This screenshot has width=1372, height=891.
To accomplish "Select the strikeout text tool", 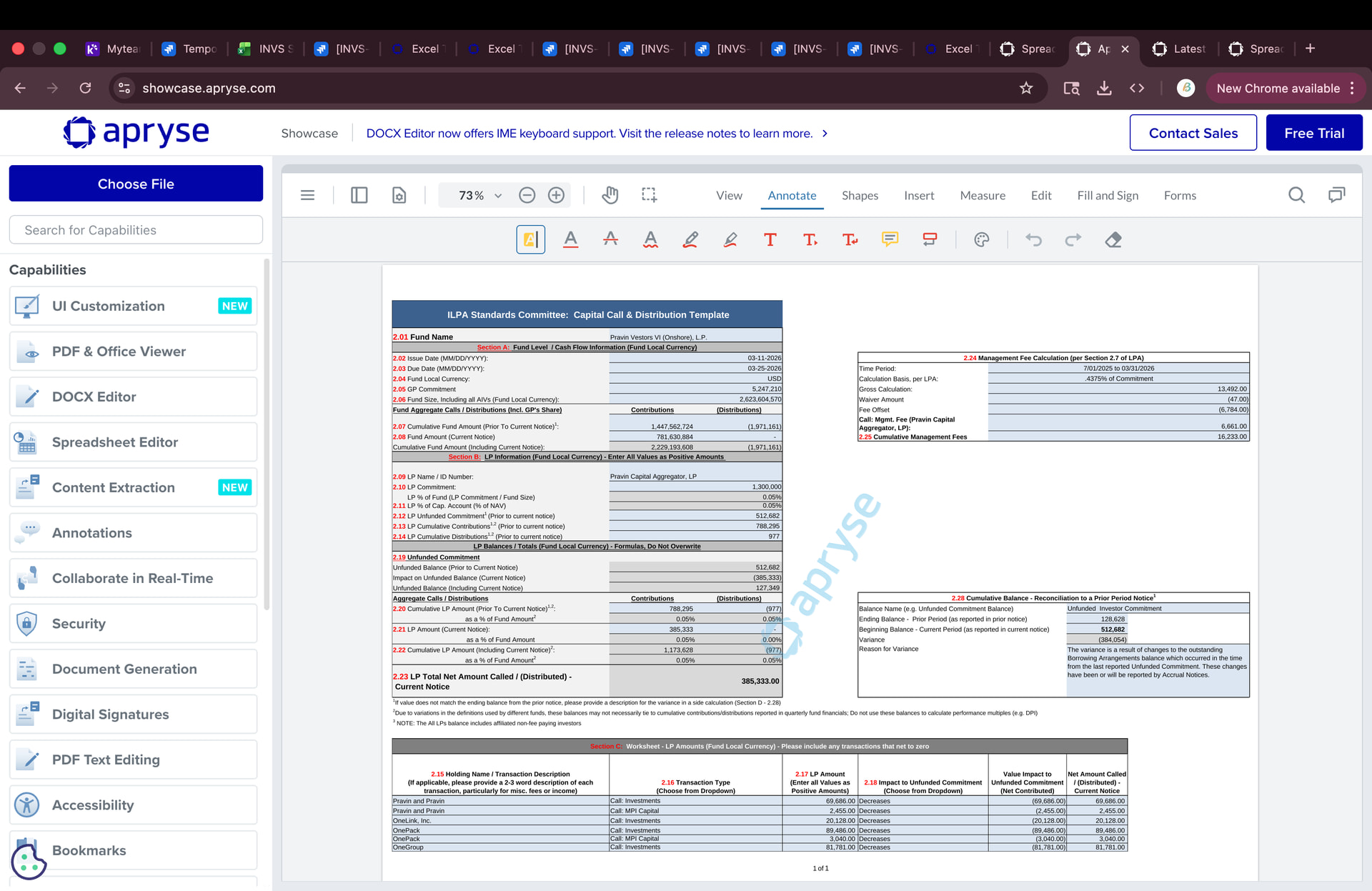I will pos(610,239).
